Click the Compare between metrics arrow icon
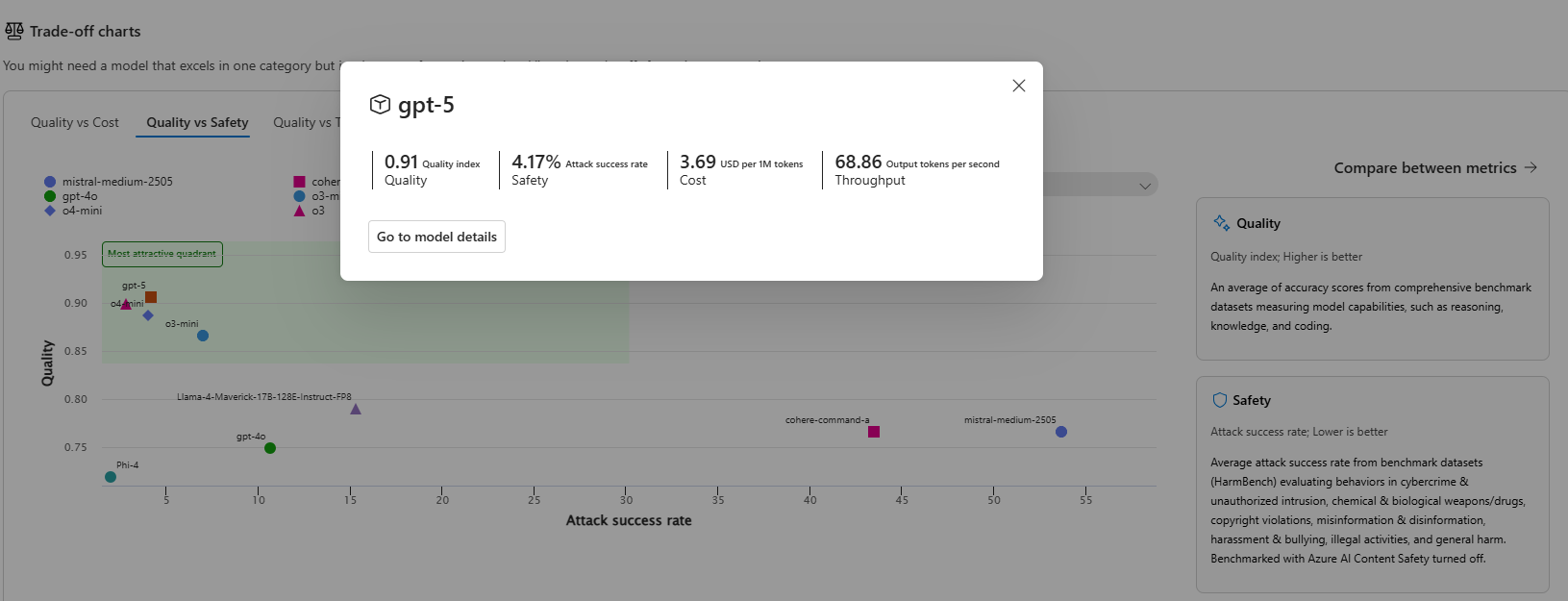 coord(1531,167)
